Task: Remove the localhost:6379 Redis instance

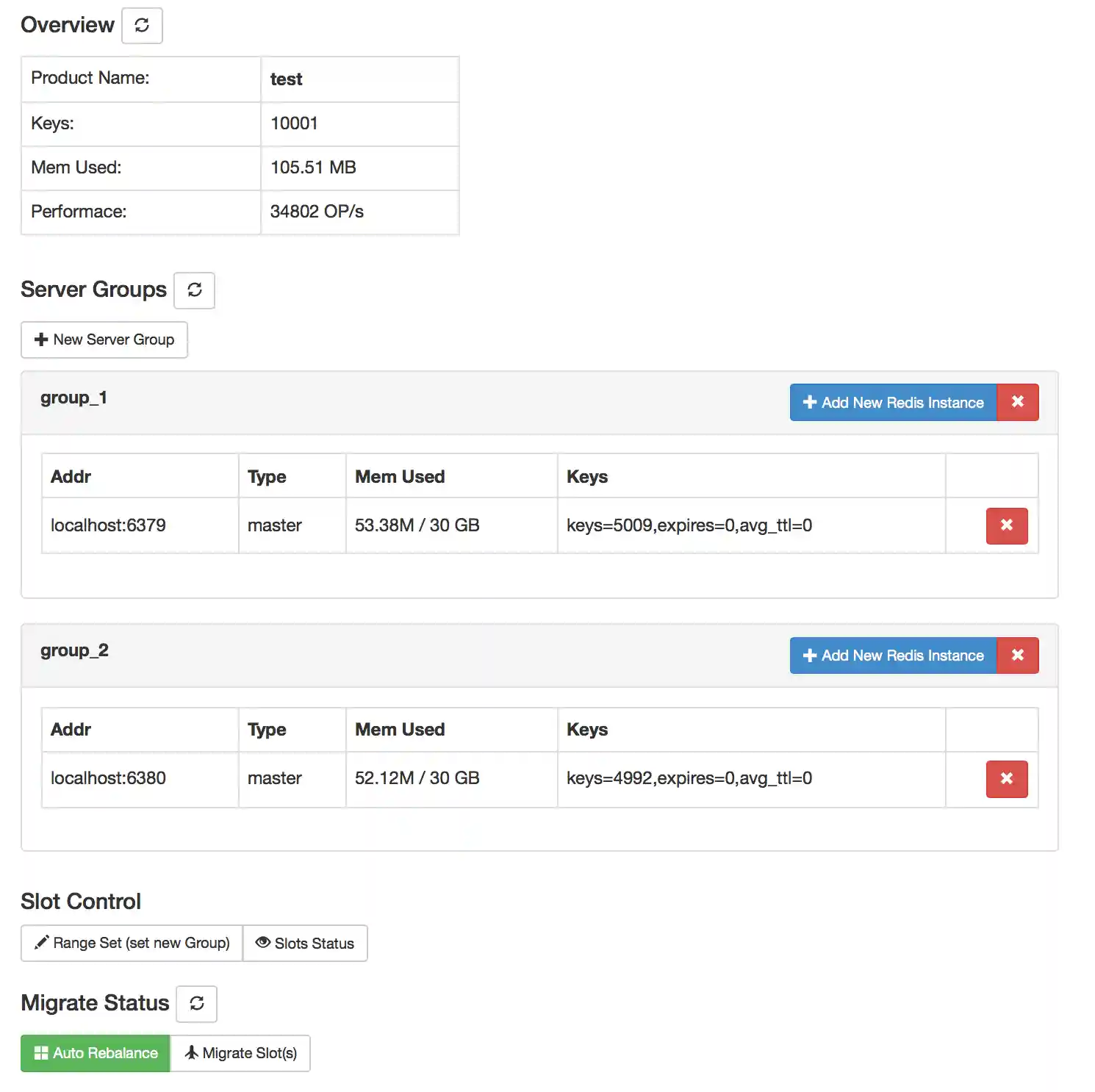Action: tap(1006, 525)
